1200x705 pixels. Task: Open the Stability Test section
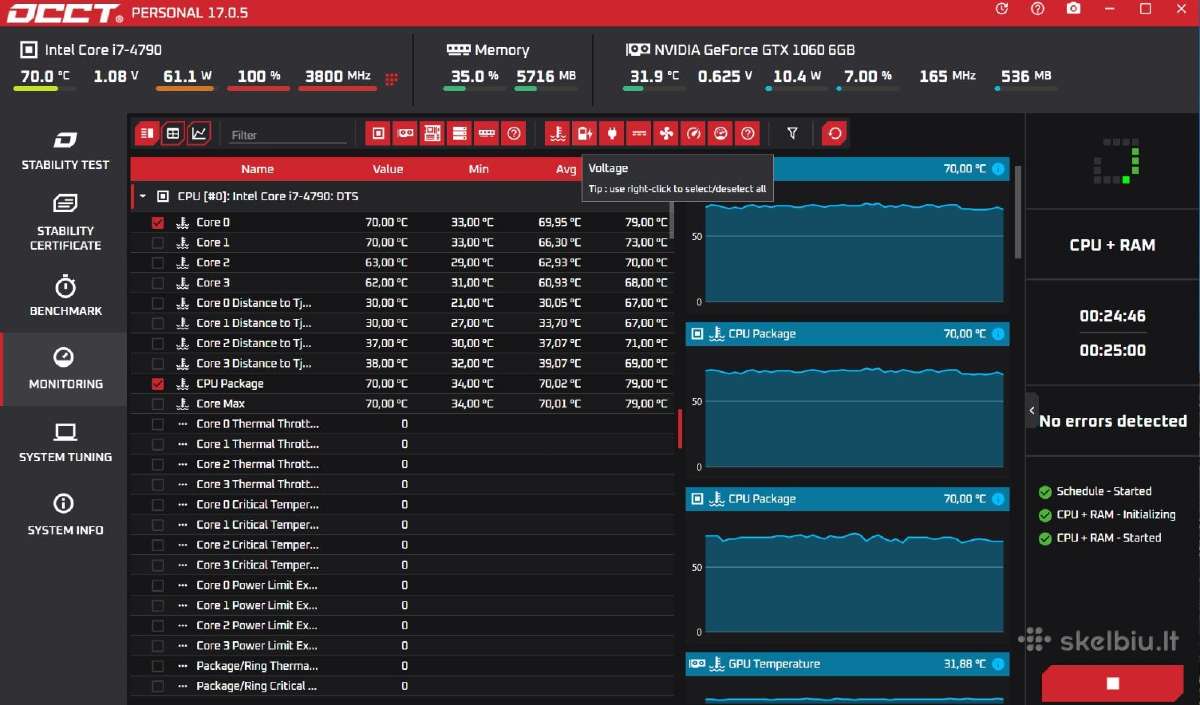tap(65, 150)
